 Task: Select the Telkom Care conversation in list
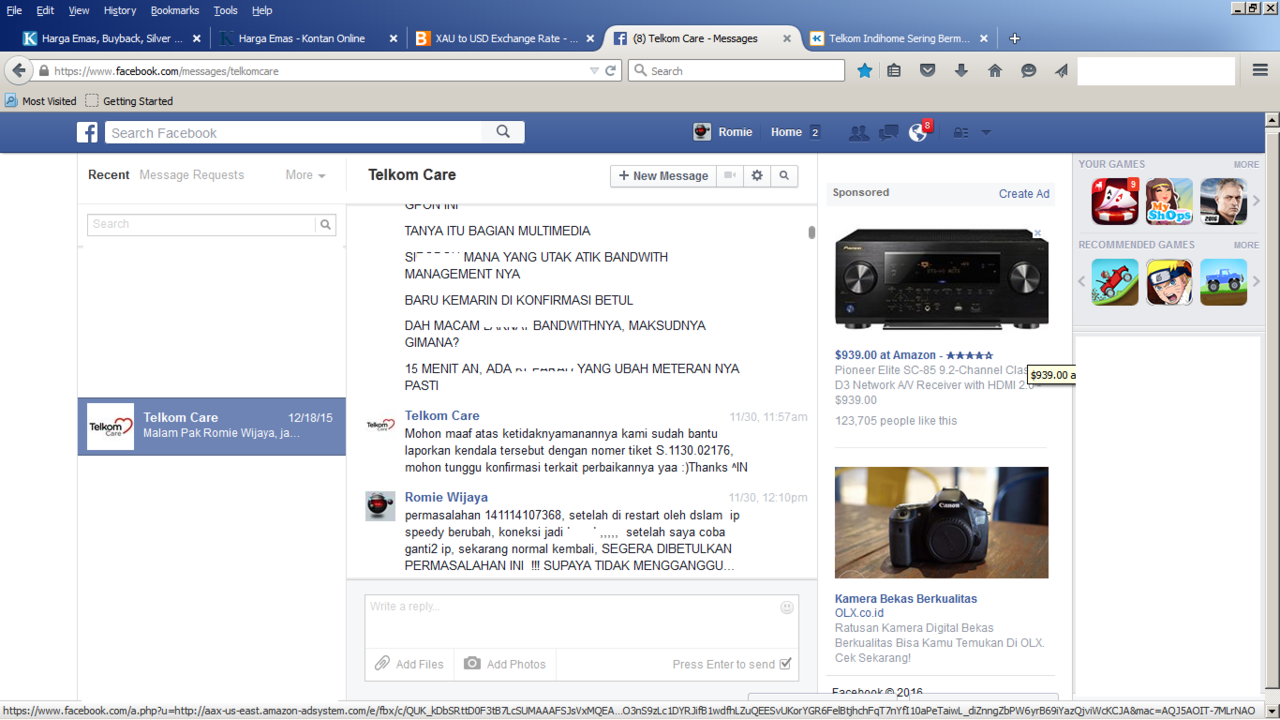tap(212, 427)
